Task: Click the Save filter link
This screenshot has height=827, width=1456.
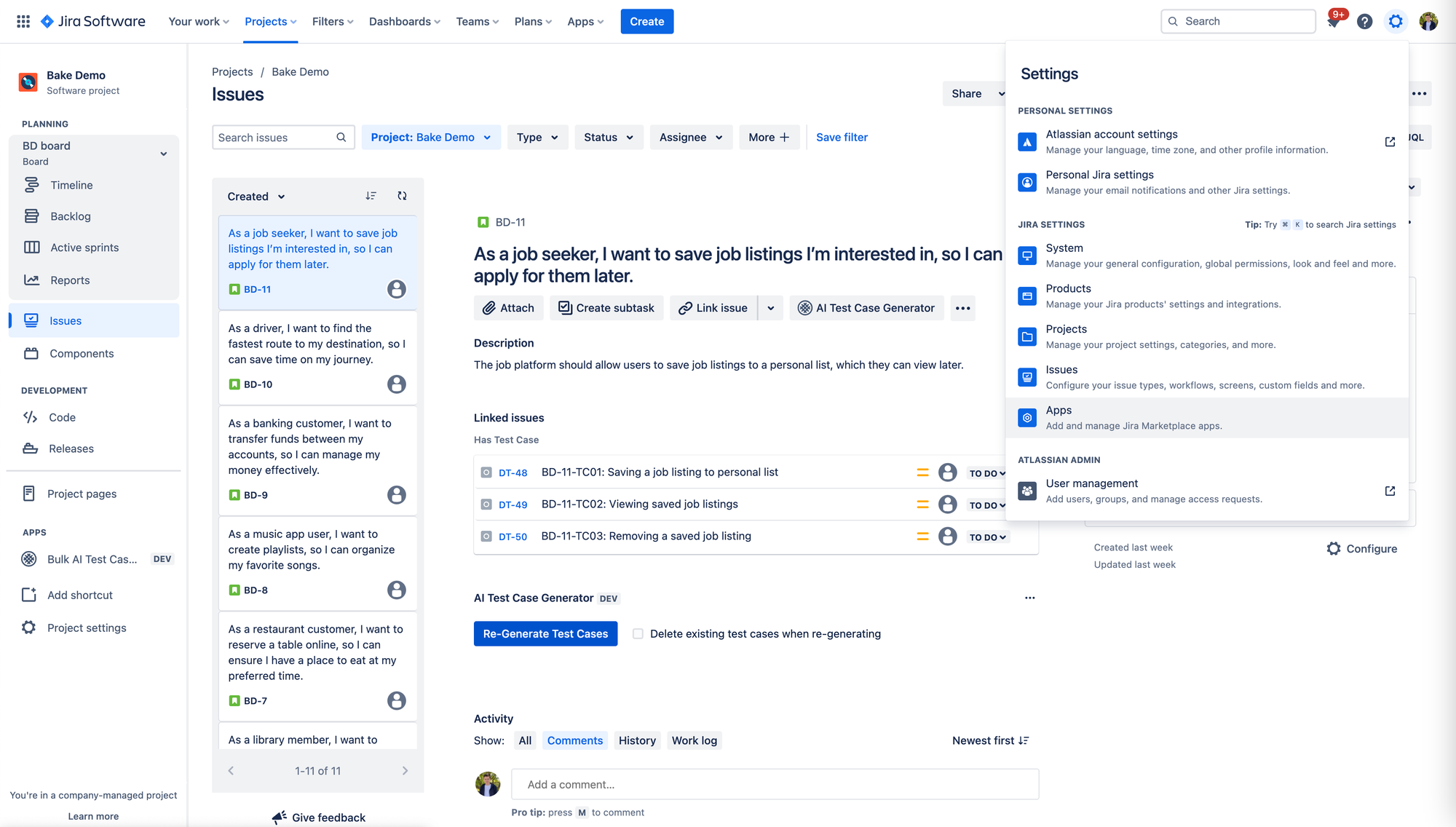Action: [x=842, y=137]
